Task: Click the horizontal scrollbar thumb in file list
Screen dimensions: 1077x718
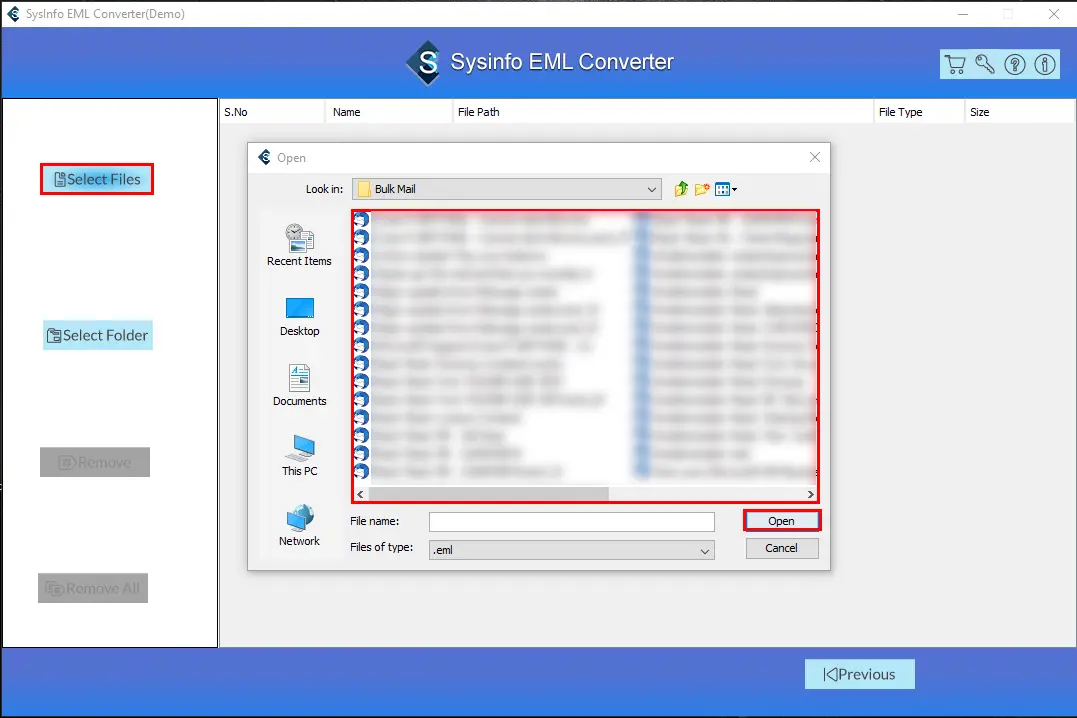Action: 488,494
